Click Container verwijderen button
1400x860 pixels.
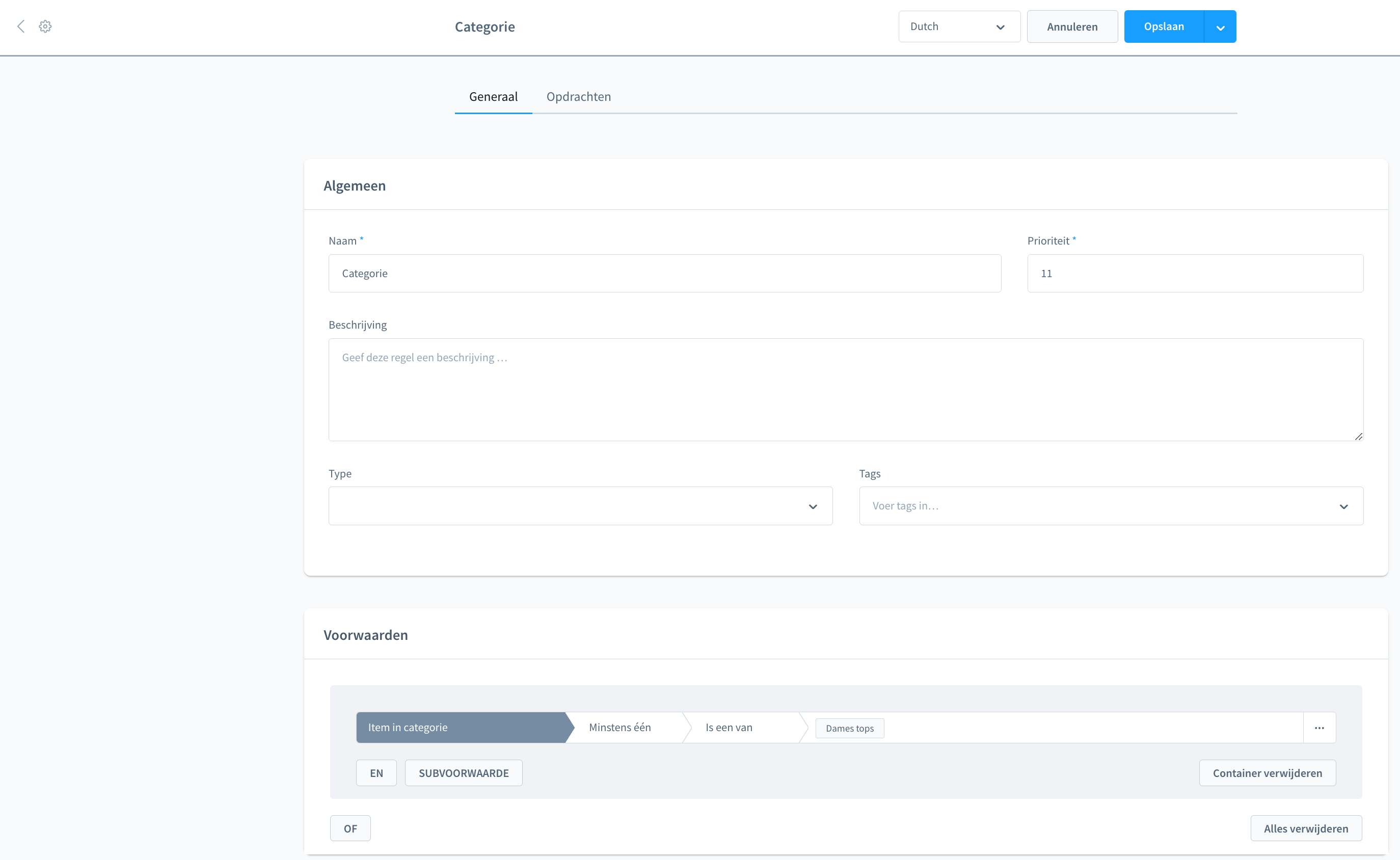(1267, 773)
